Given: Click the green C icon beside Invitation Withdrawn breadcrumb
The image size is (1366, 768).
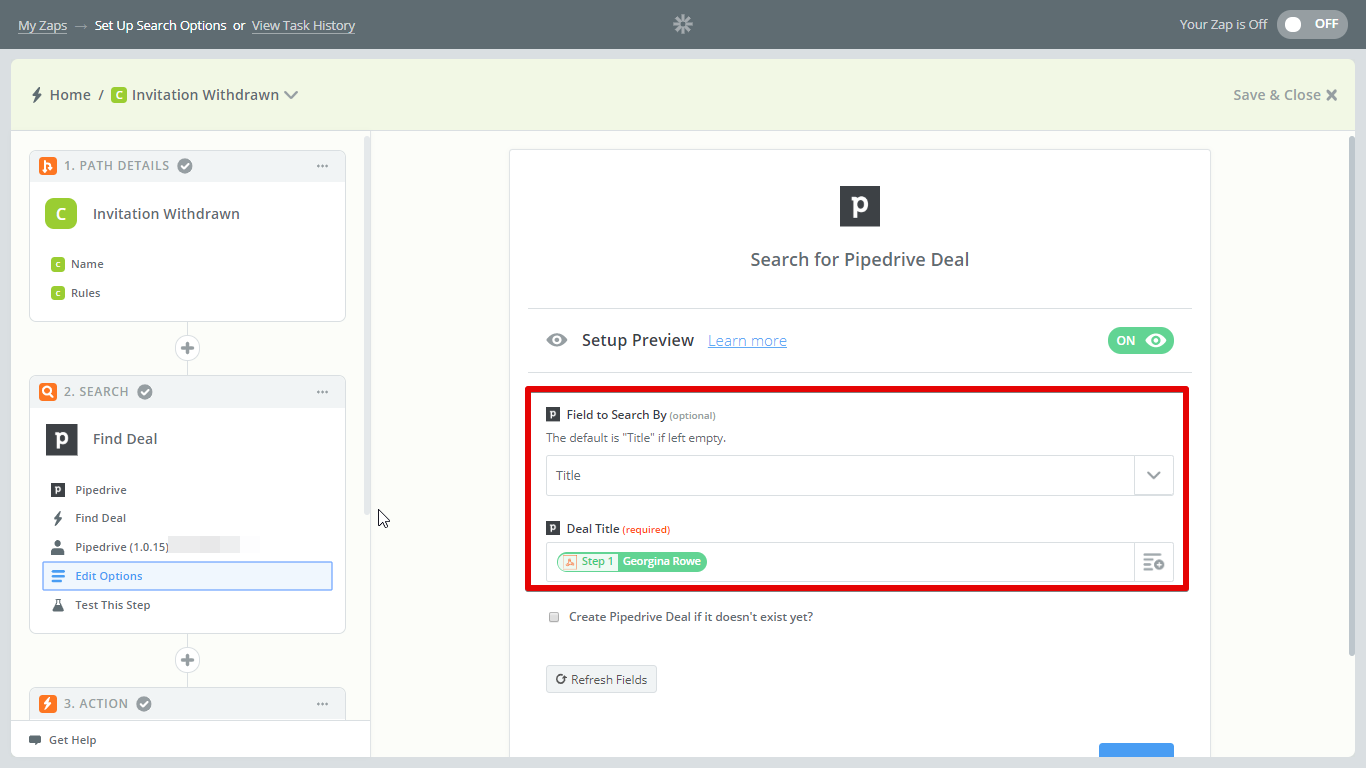Looking at the screenshot, I should pyautogui.click(x=119, y=95).
